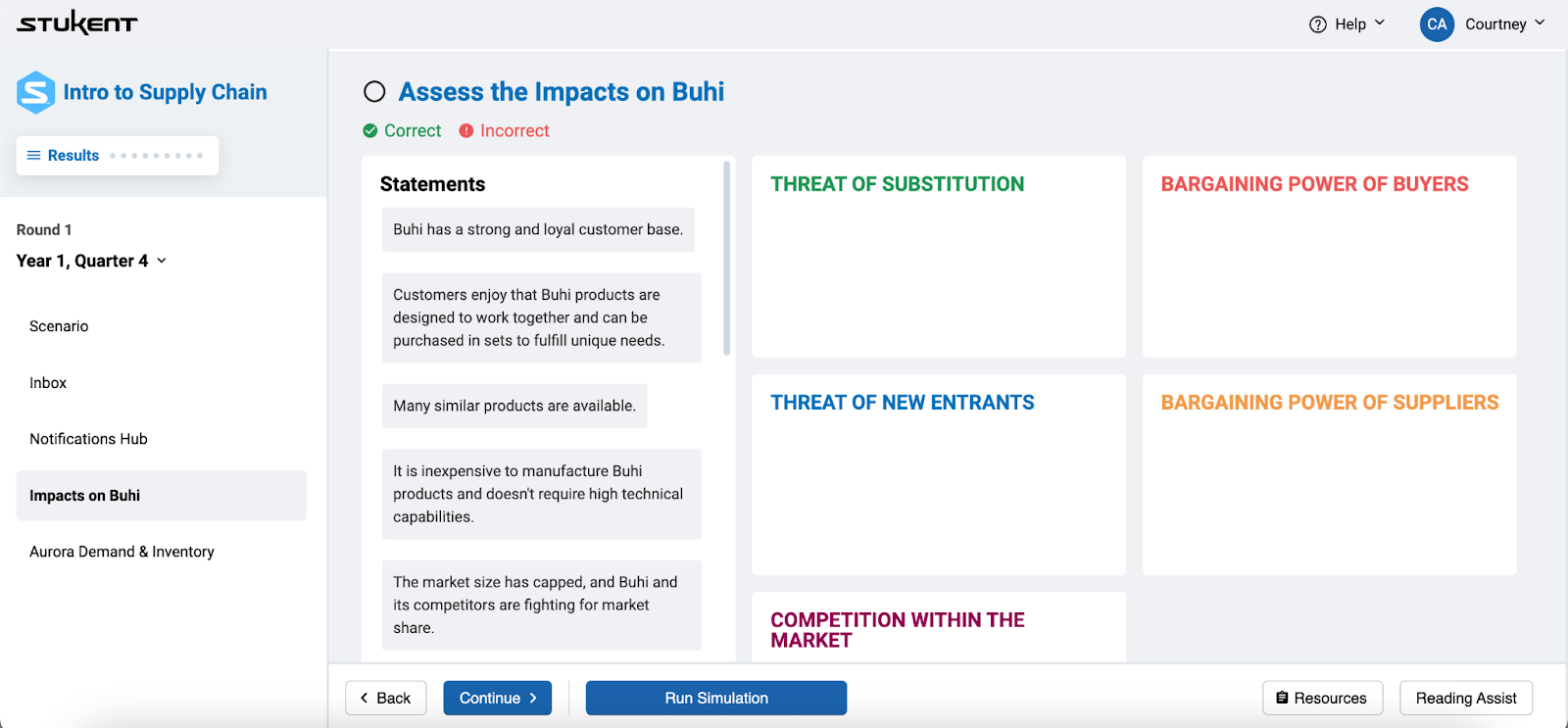
Task: Select the Many similar products are available statement
Action: [514, 406]
